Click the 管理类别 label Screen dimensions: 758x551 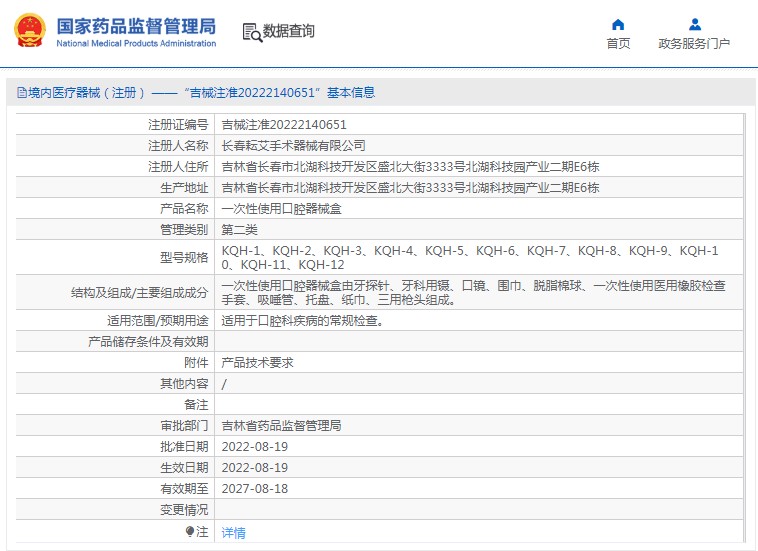point(184,230)
